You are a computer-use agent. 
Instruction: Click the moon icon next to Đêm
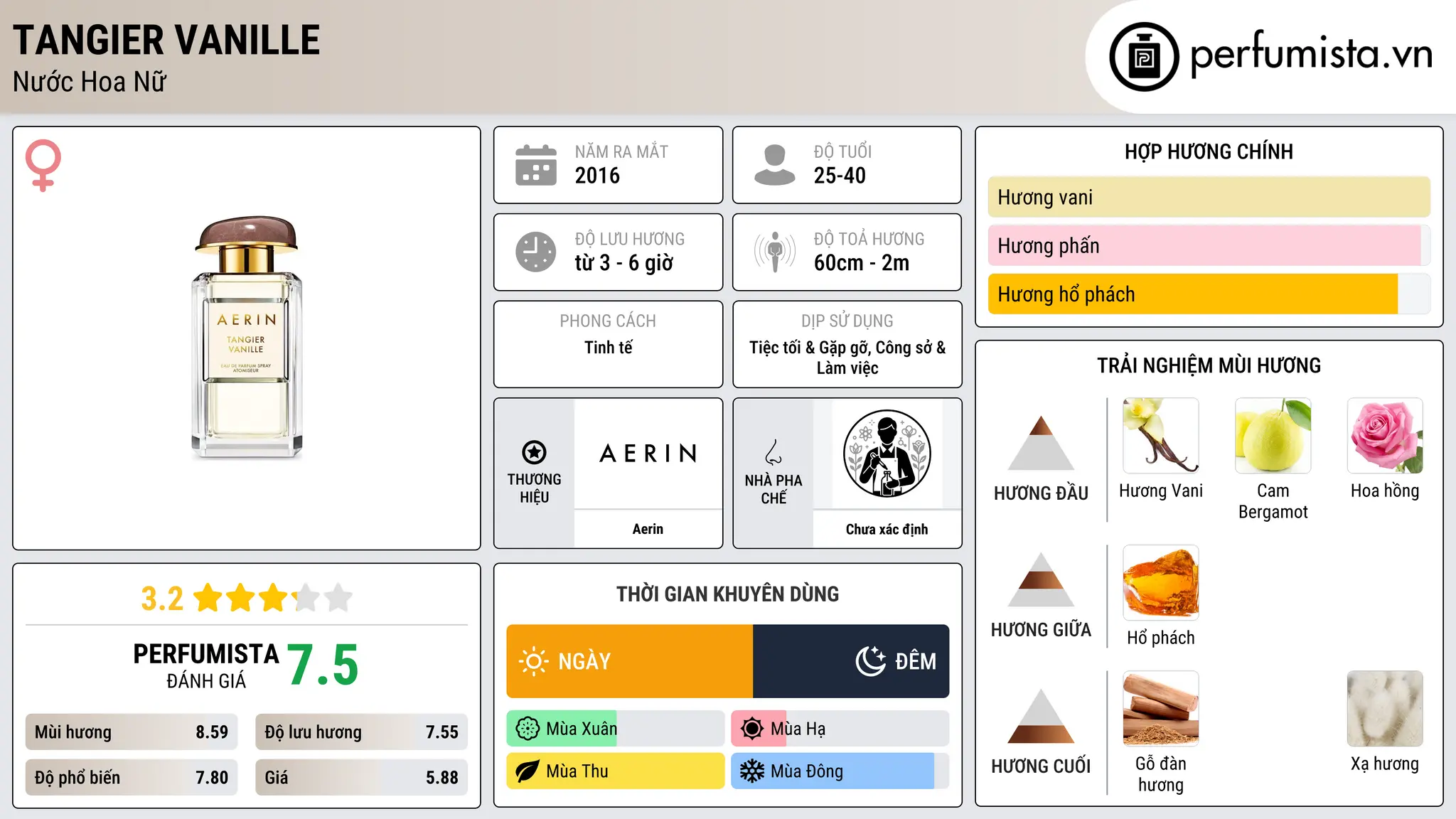[871, 661]
